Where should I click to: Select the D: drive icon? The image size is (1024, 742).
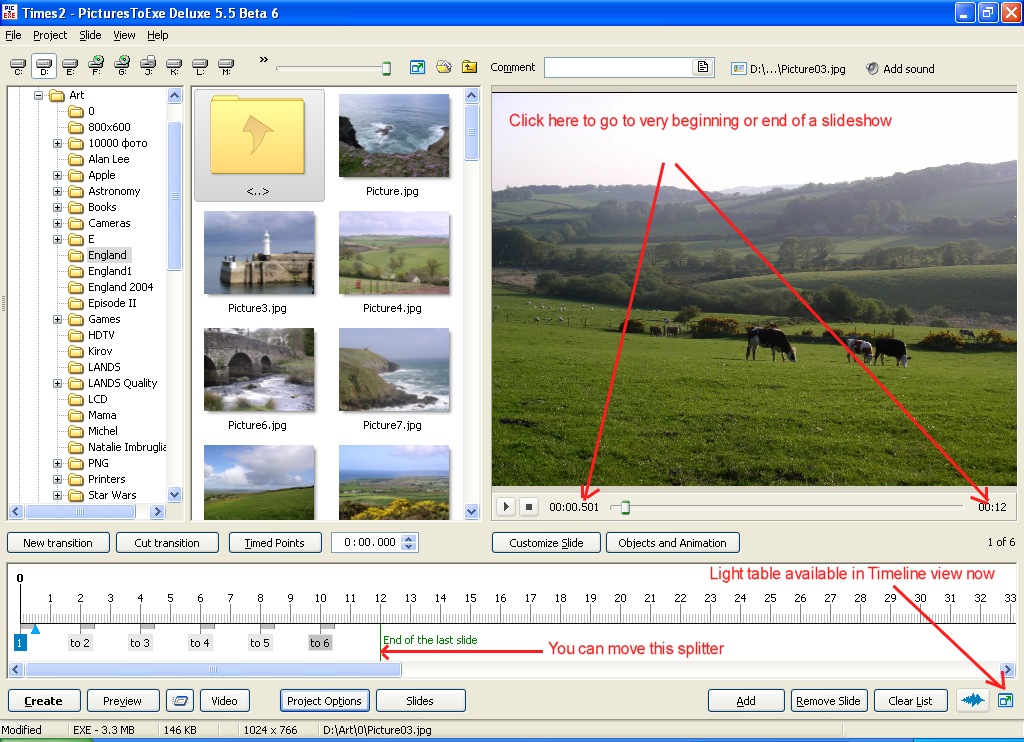[x=44, y=66]
